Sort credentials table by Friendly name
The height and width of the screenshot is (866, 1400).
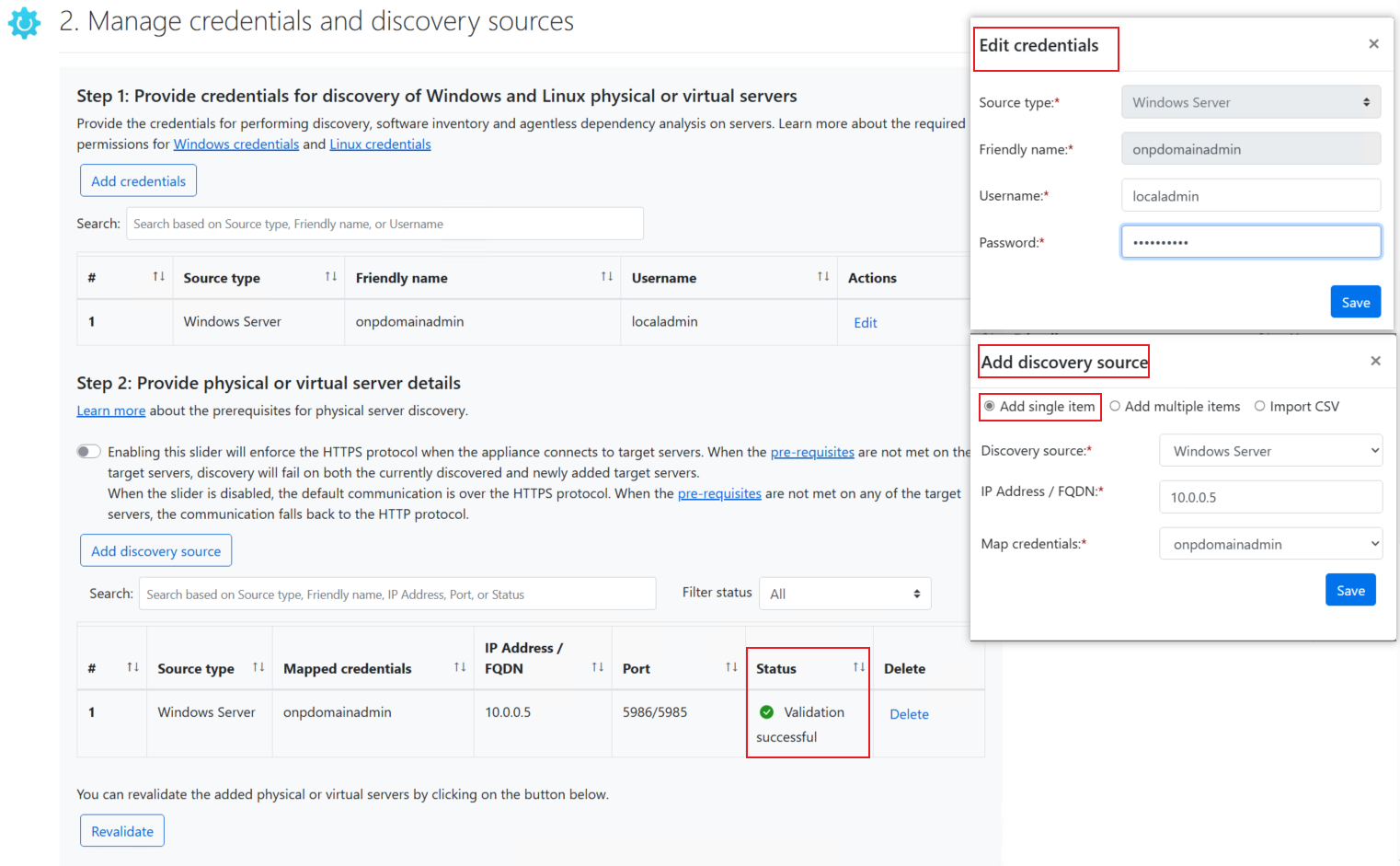click(x=606, y=277)
